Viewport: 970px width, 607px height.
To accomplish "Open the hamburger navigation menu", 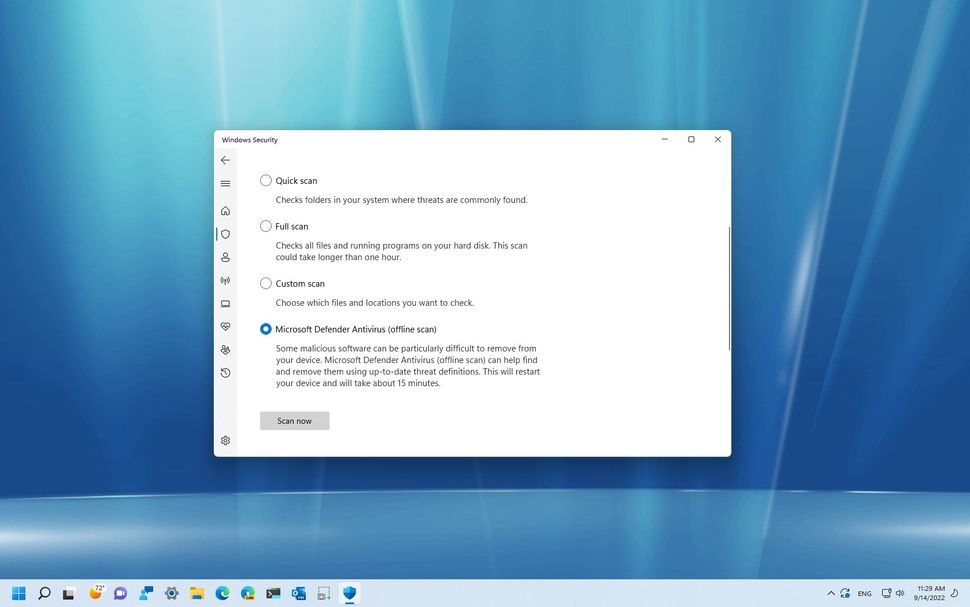I will tap(225, 184).
